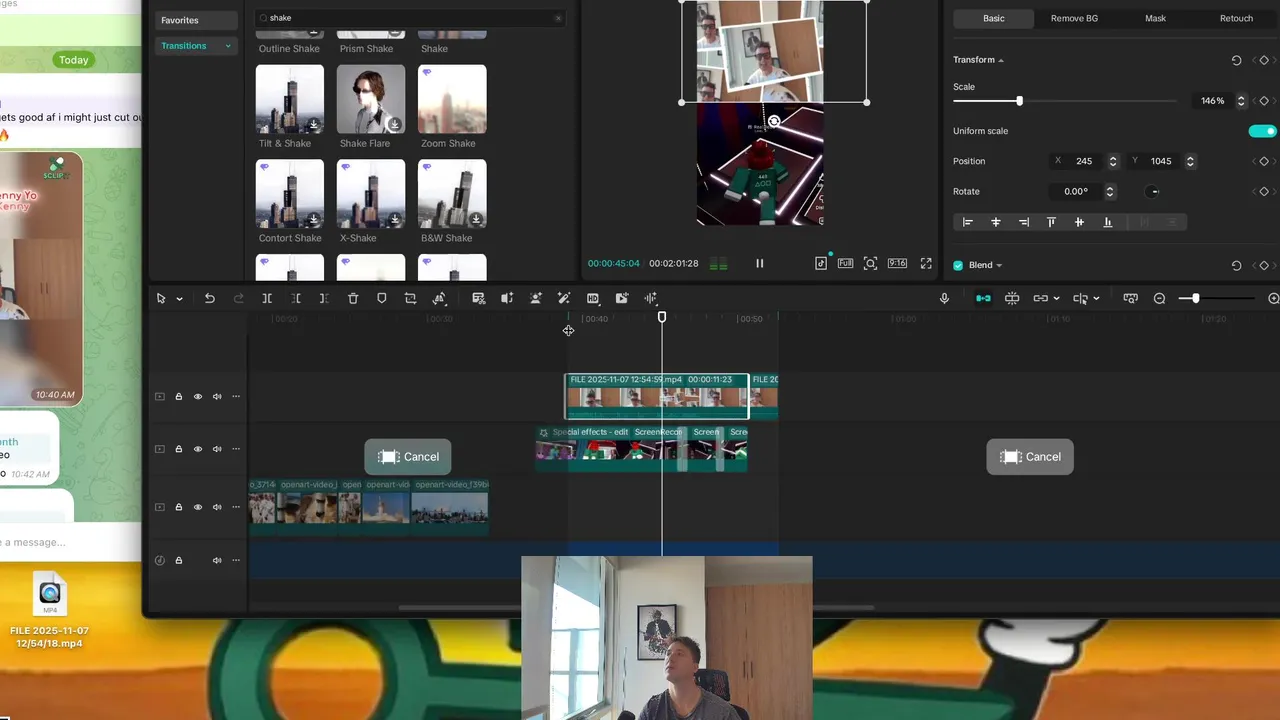
Task: Click the magic wand AI effects icon
Action: [x=564, y=298]
